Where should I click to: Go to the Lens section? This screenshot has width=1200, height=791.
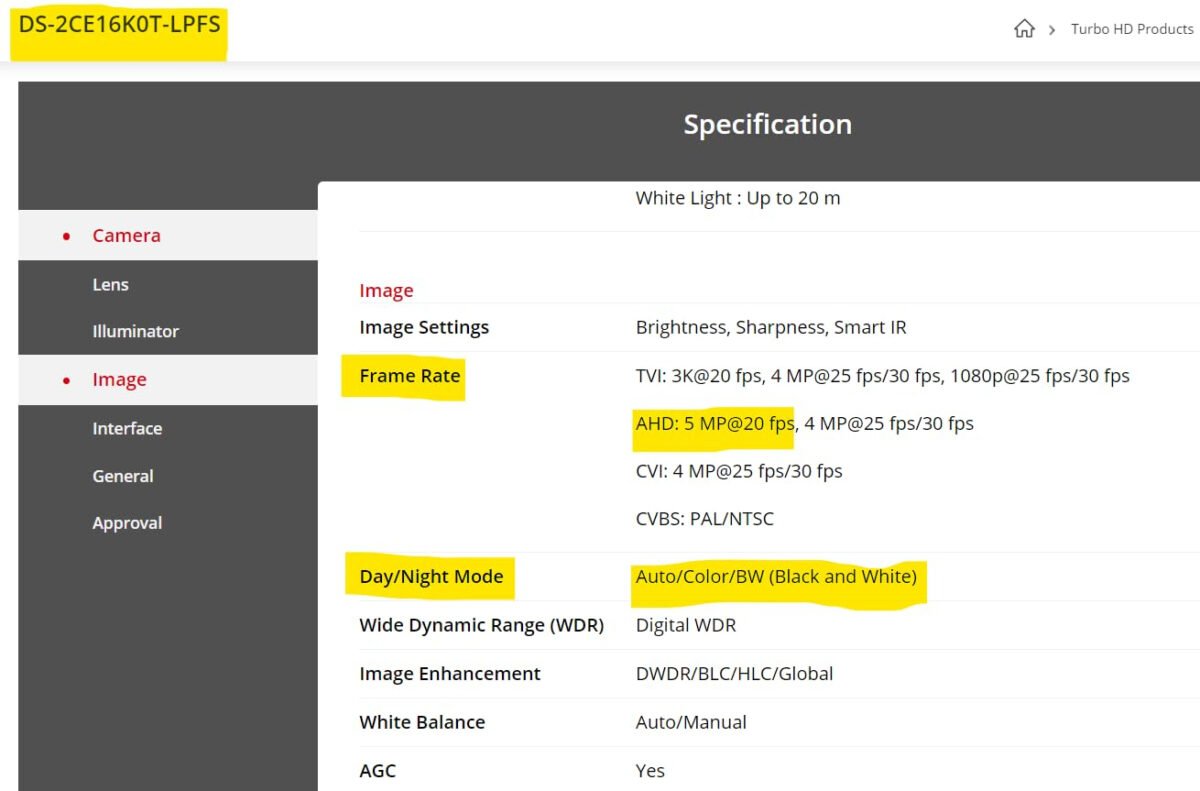pyautogui.click(x=110, y=285)
